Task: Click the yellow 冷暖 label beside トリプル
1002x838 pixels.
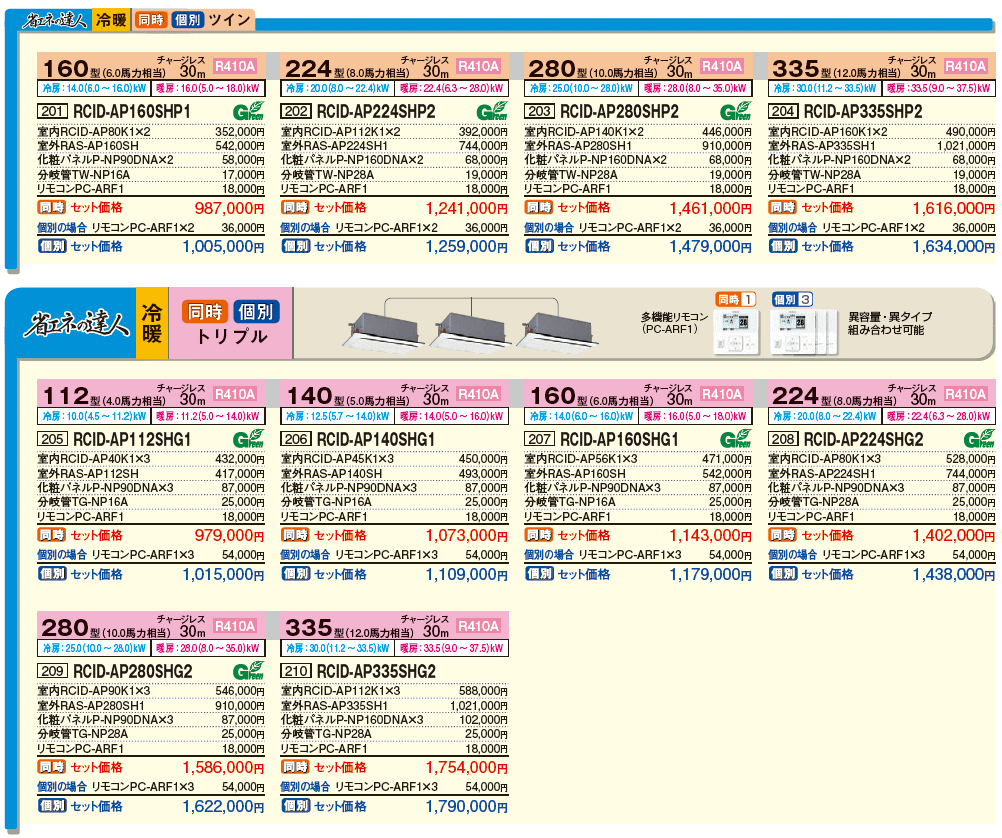Action: (152, 323)
